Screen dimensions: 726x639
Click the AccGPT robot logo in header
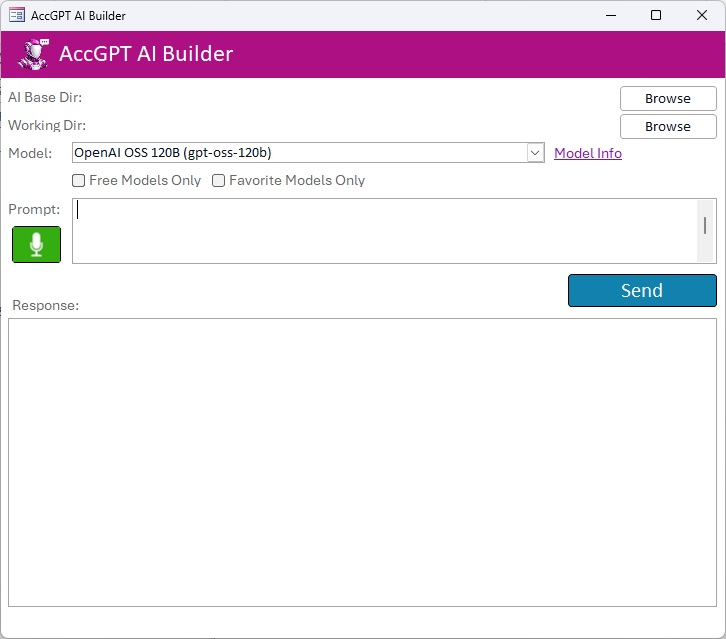pos(33,54)
